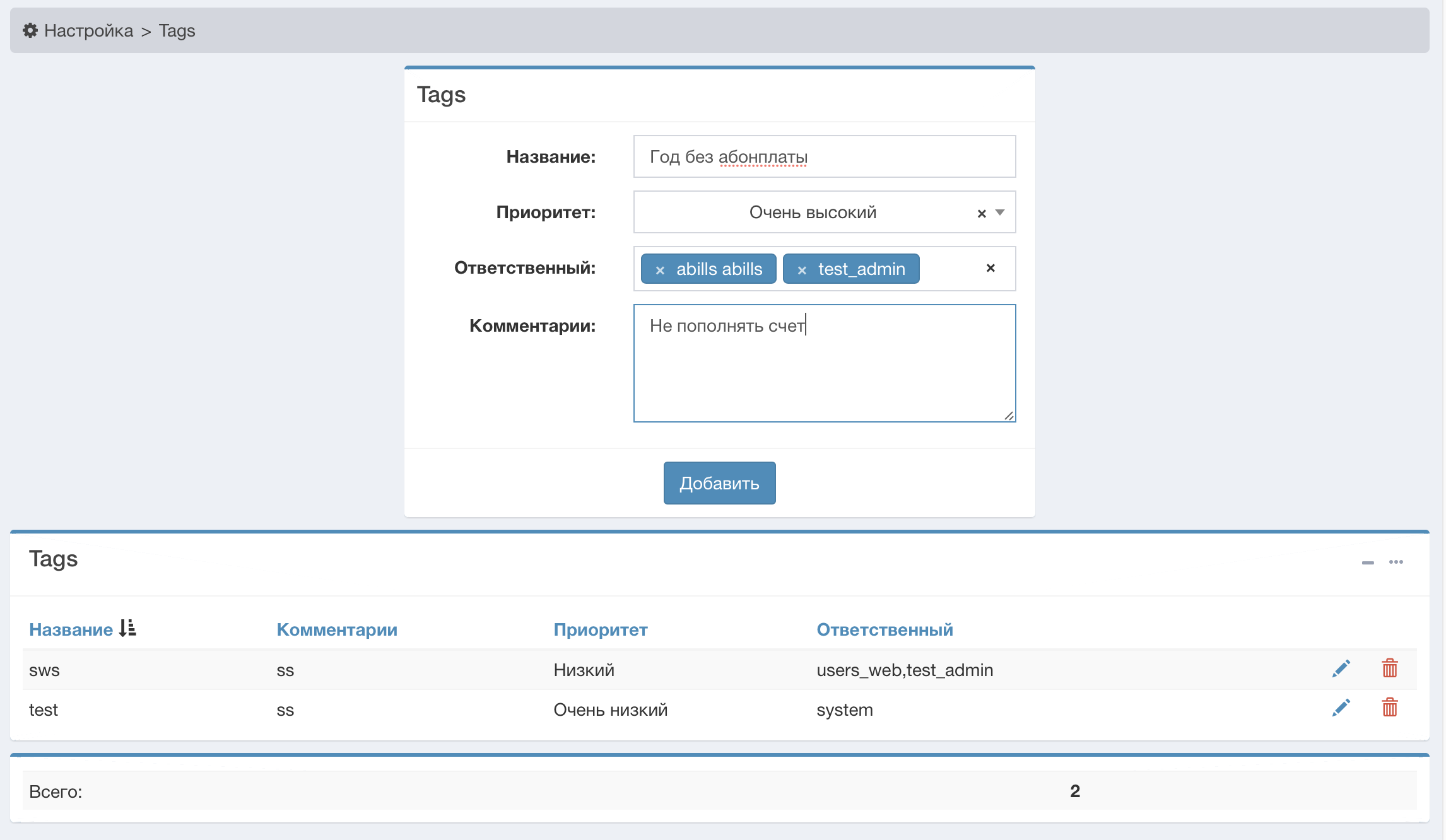This screenshot has width=1446, height=840.
Task: Sort table by Приоритет column
Action: [600, 629]
